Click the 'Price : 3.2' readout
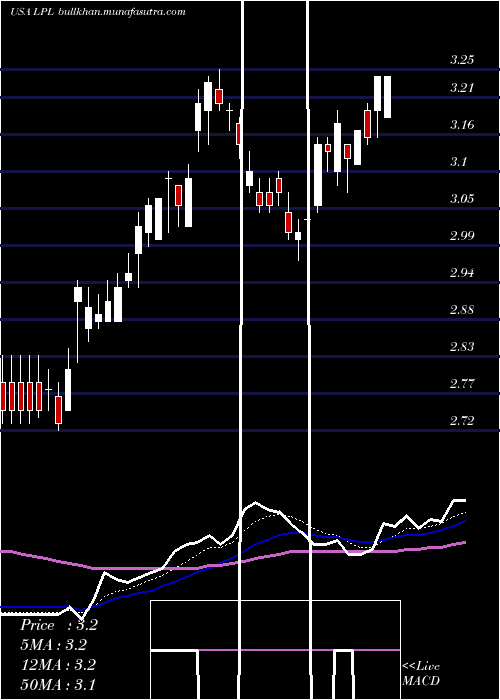Viewport: 500px width, 700px height. [58, 625]
